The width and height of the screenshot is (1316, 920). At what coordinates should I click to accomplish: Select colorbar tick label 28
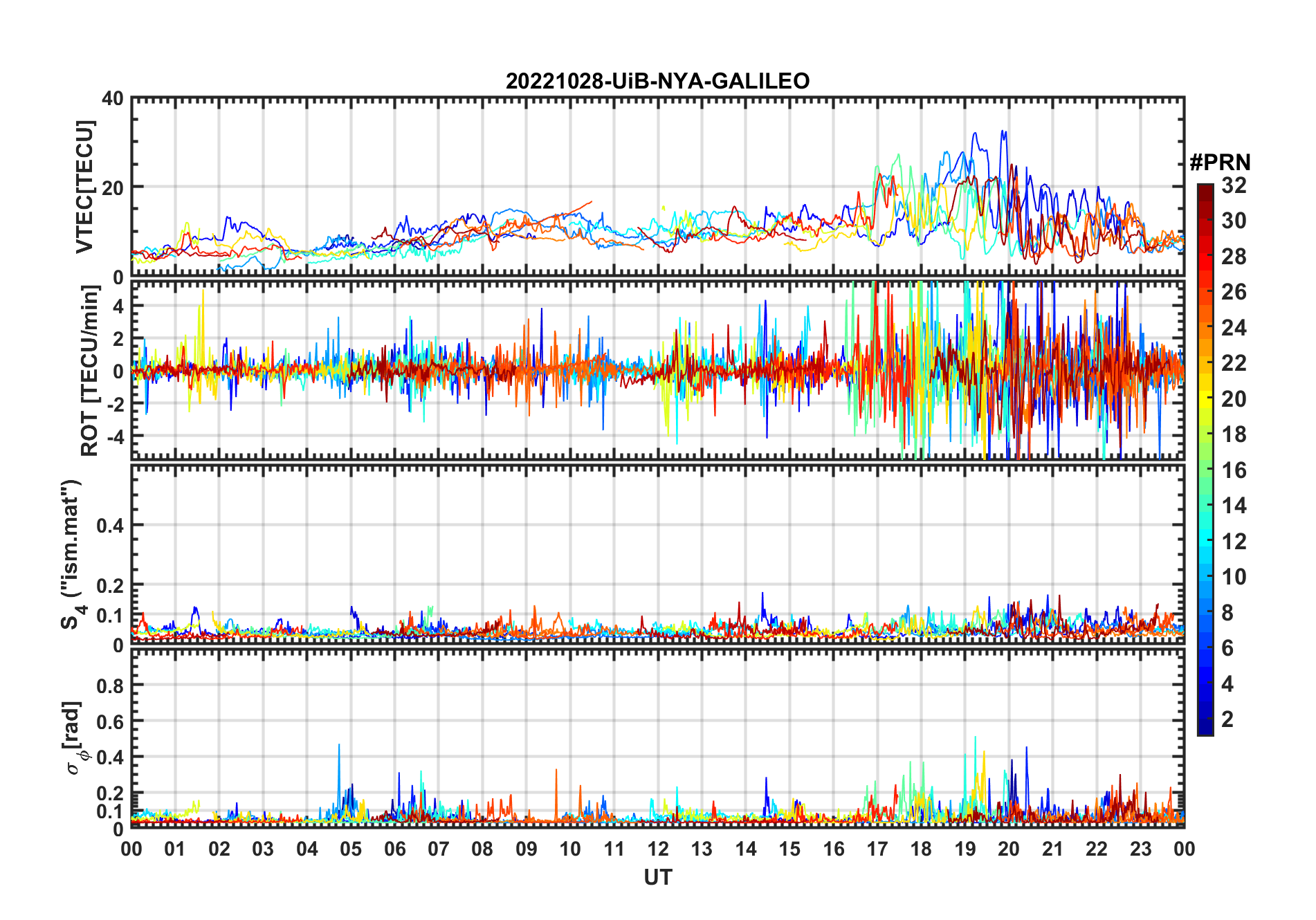(x=1234, y=257)
